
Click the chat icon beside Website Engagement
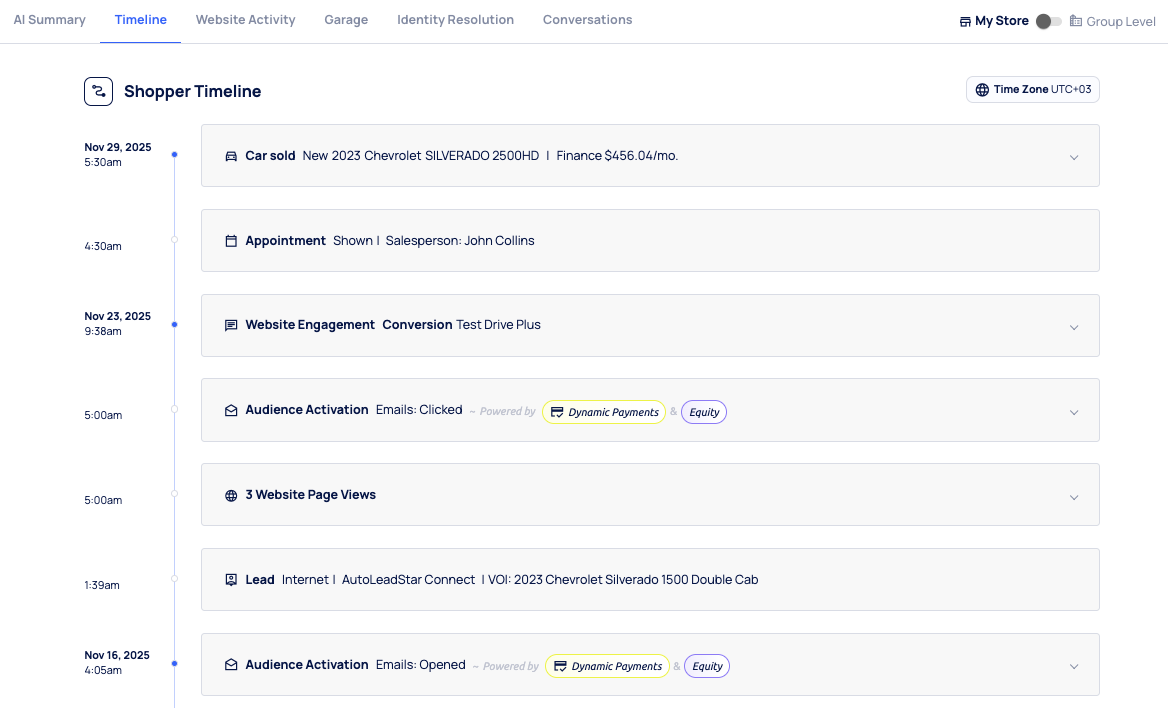231,325
